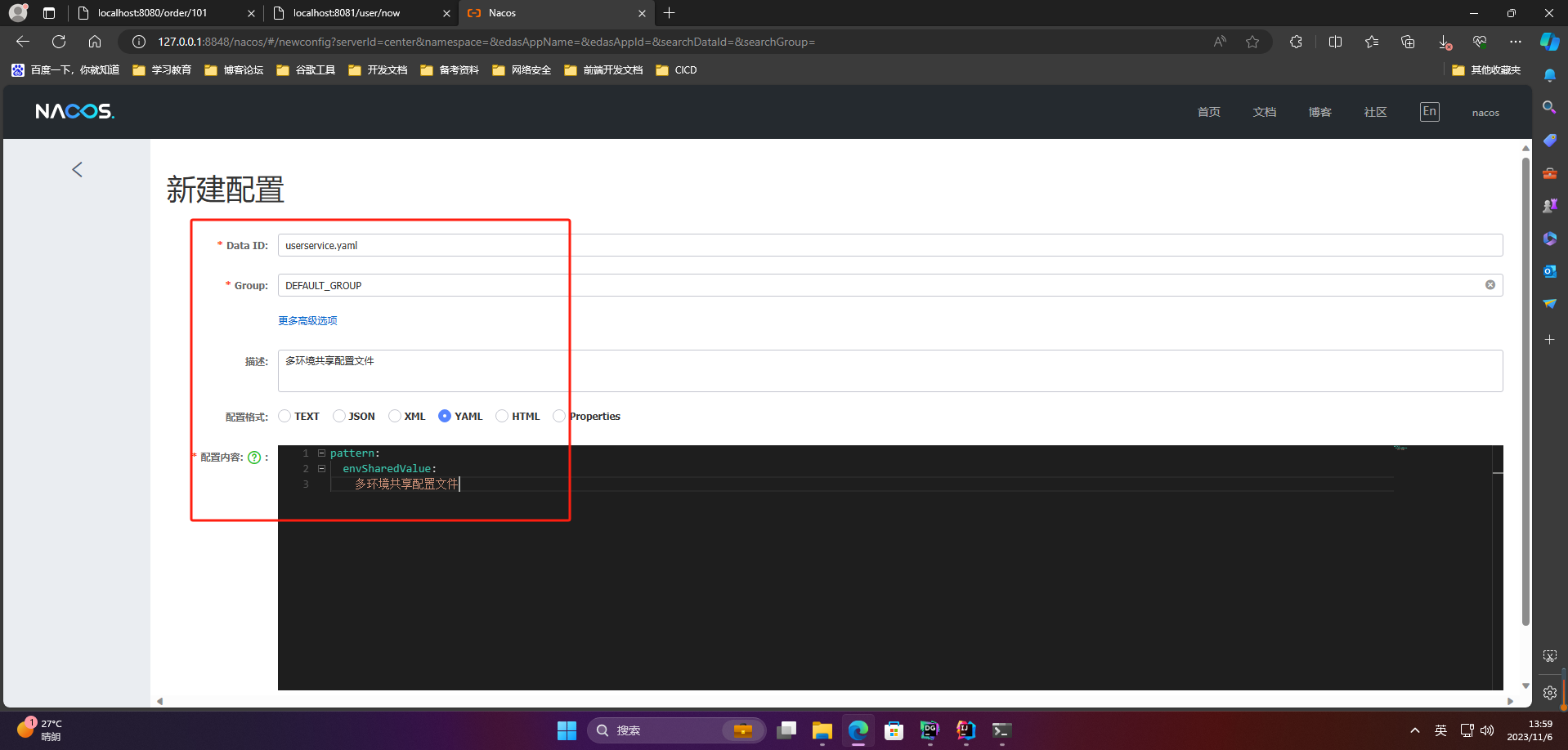Open Copilot icon in the browser corner
This screenshot has height=750, width=1568.
pyautogui.click(x=1549, y=42)
